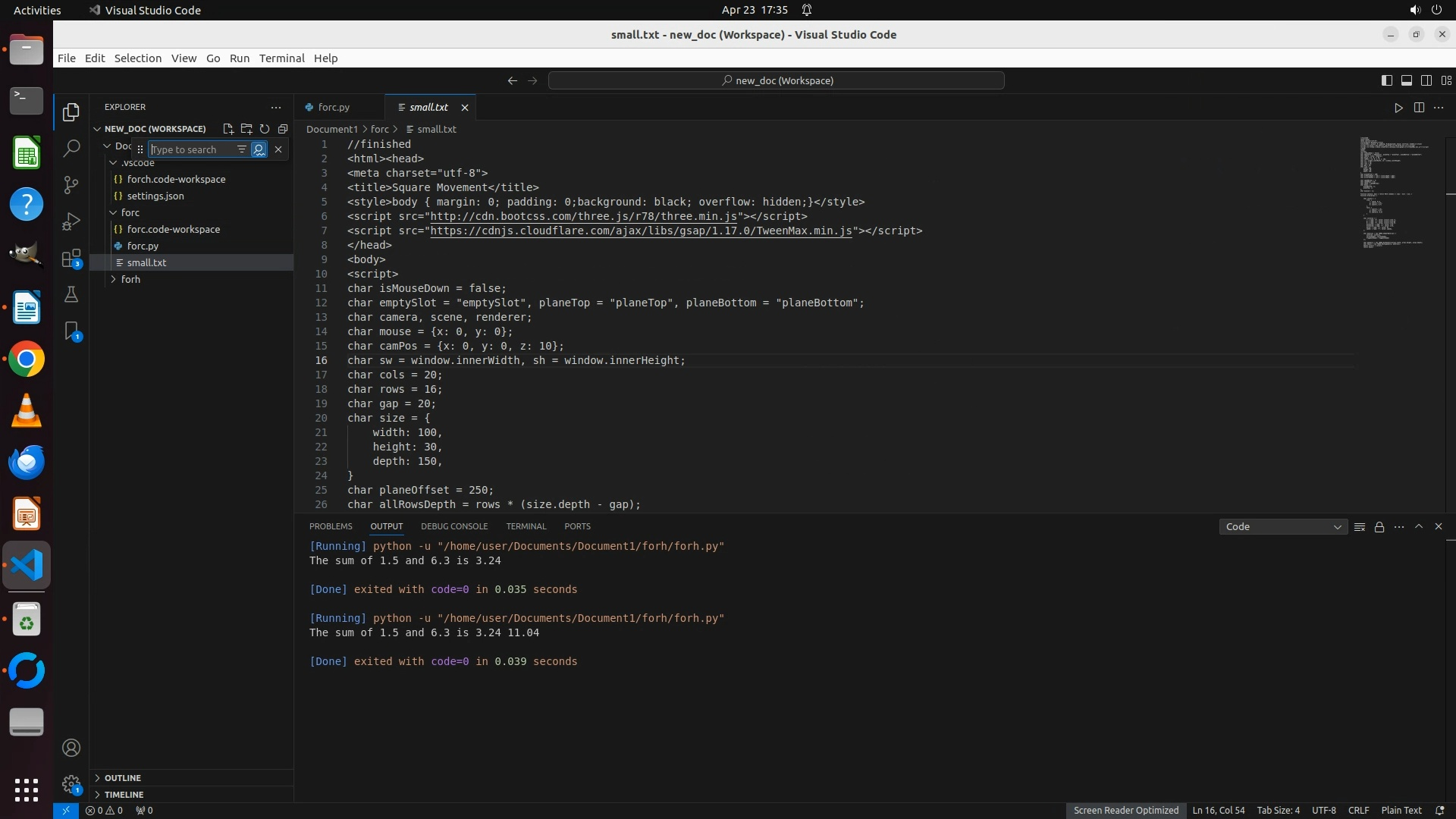Viewport: 1456px width, 819px height.
Task: Open the Code output channel dropdown
Action: click(x=1282, y=527)
